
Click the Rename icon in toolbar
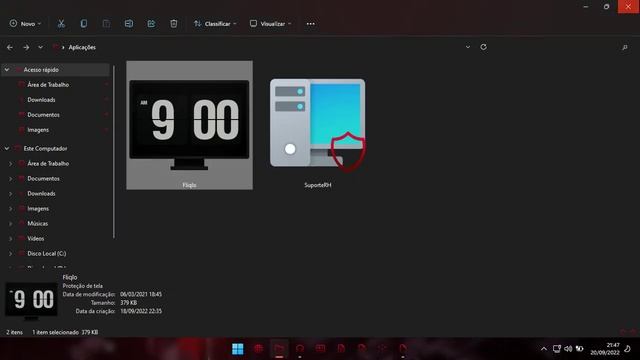[129, 24]
